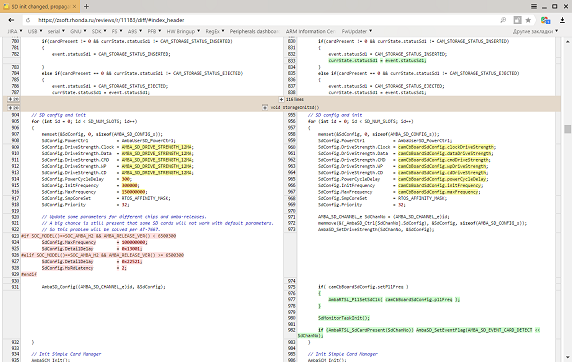Click 'camCbBoardSdConfig.powerCycleDelay' highlighted value
The height and width of the screenshot is (362, 572).
[x=443, y=179]
